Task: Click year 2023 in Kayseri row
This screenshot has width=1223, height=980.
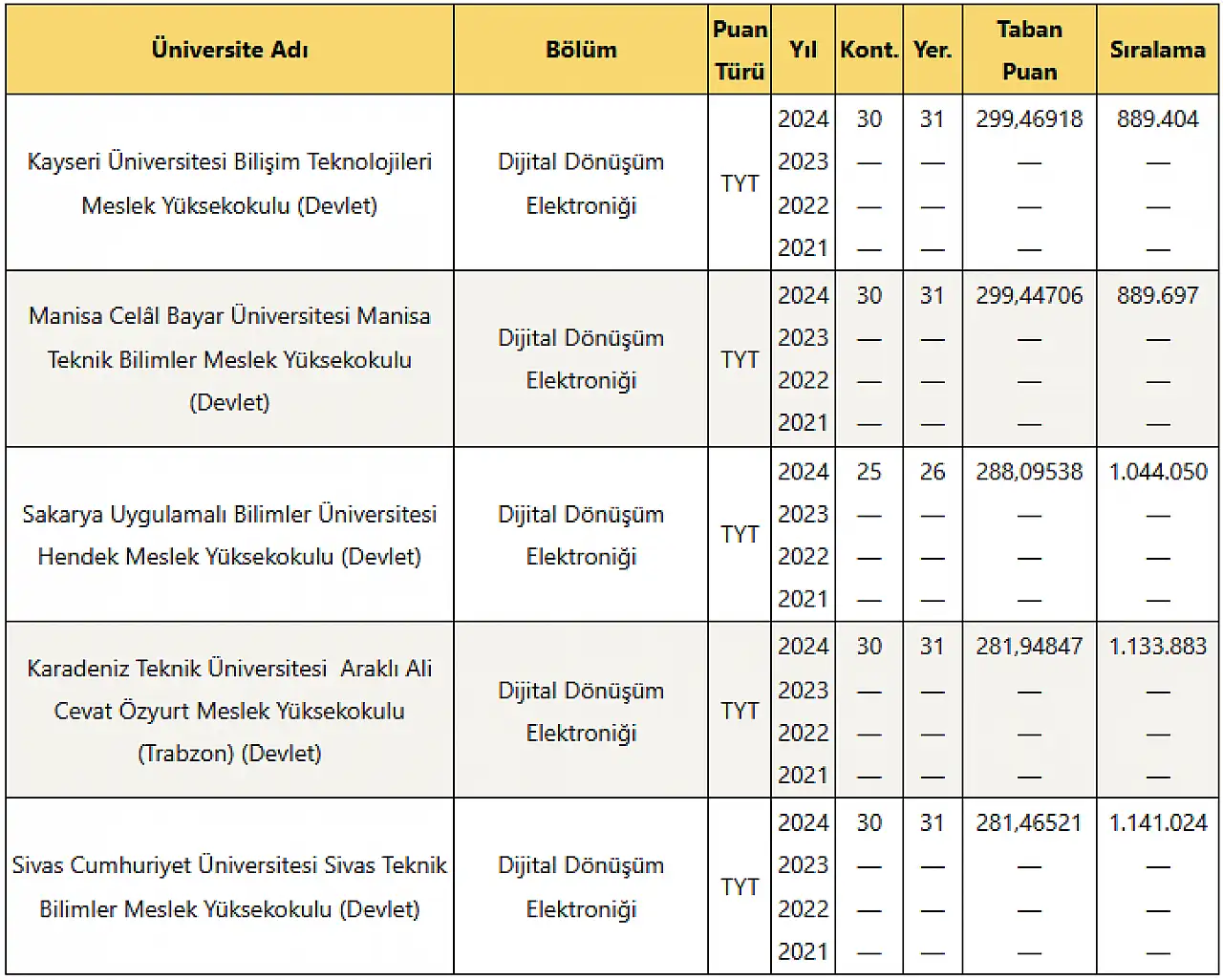Action: click(x=803, y=161)
